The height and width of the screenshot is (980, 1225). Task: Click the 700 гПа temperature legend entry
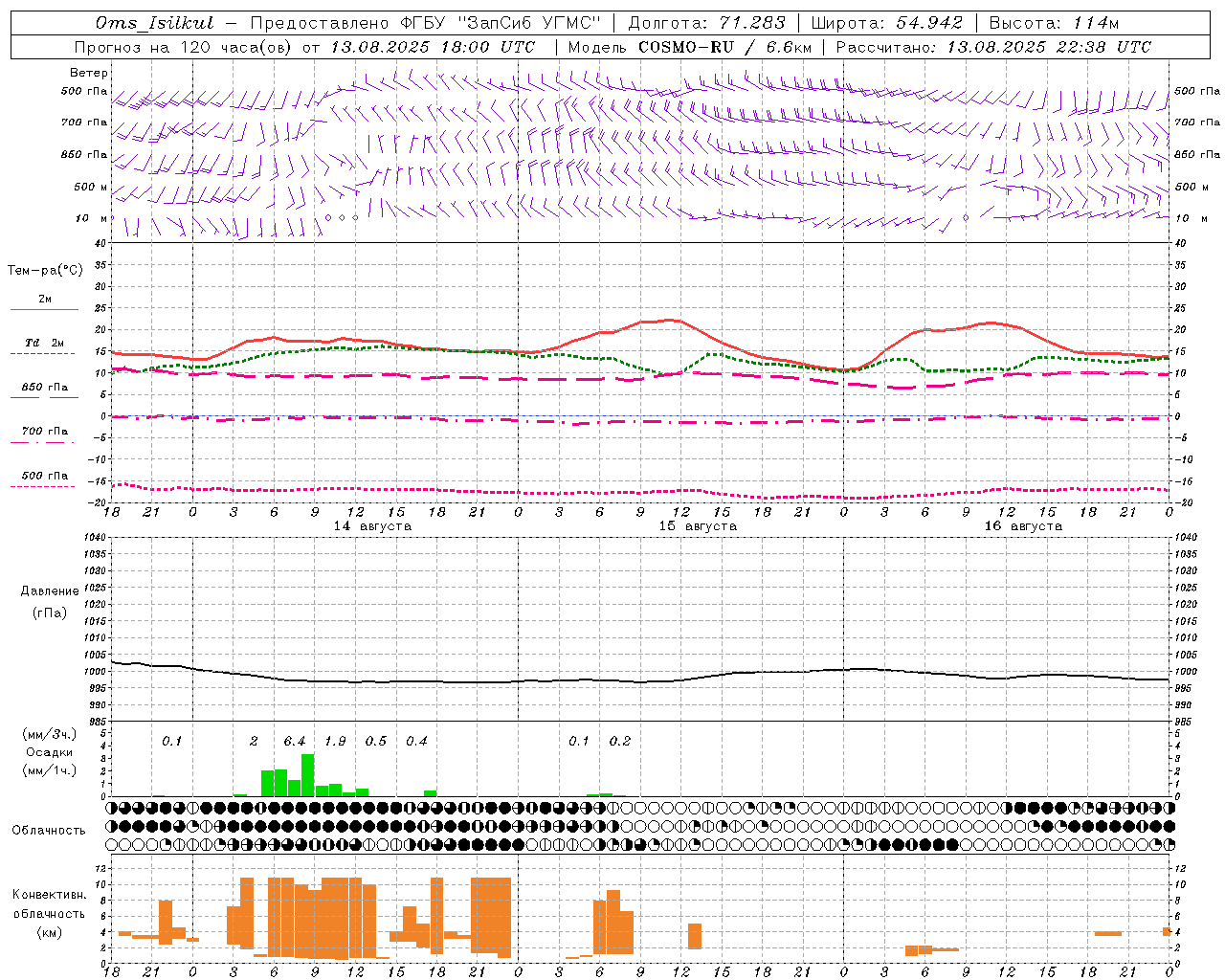pyautogui.click(x=44, y=432)
